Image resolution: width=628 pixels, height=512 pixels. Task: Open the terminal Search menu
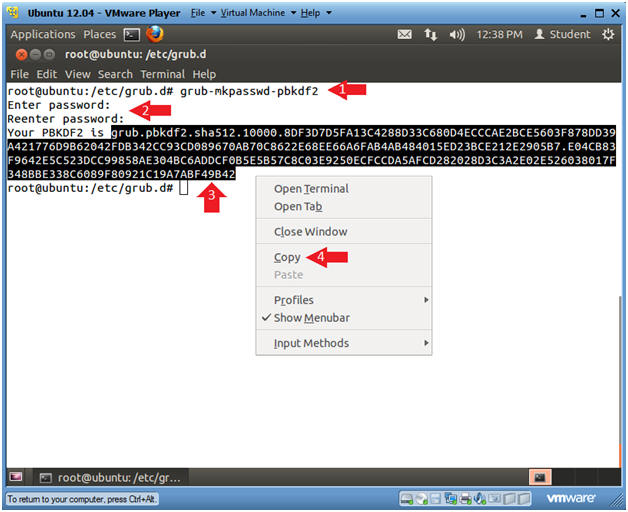pyautogui.click(x=115, y=74)
